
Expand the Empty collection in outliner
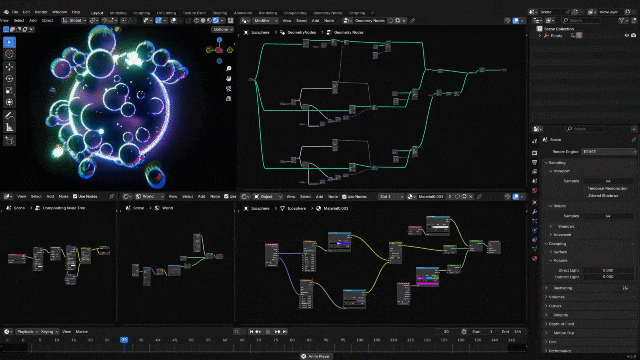(540, 36)
